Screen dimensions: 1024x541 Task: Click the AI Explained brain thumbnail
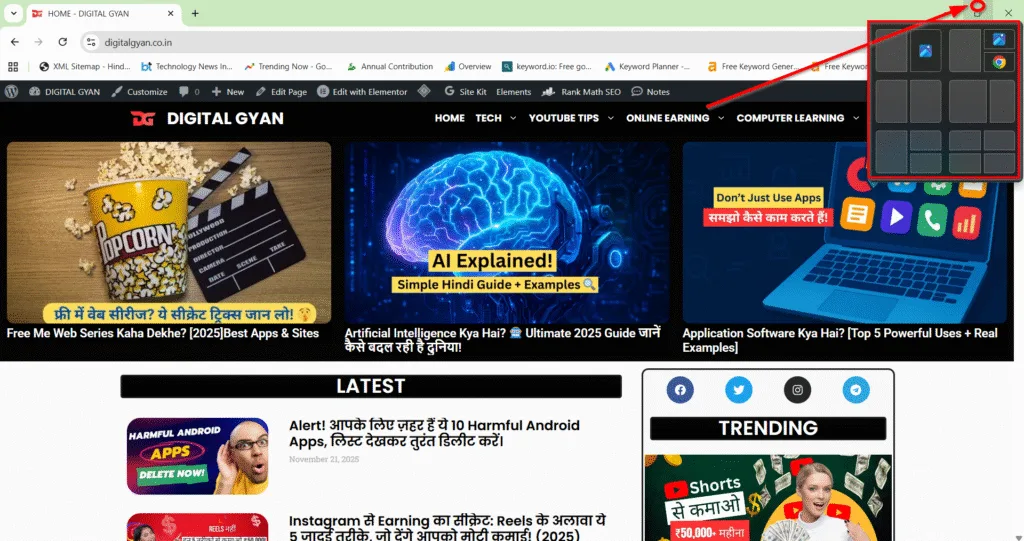pyautogui.click(x=507, y=231)
